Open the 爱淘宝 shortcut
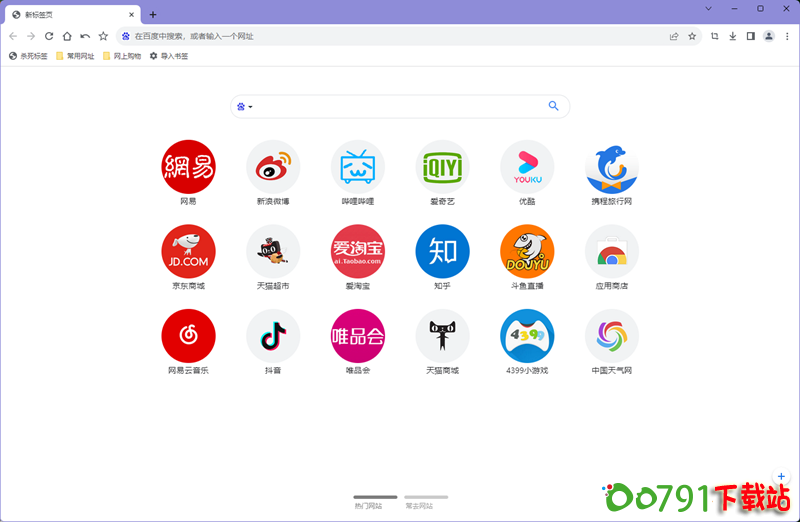The height and width of the screenshot is (522, 800). click(x=358, y=252)
